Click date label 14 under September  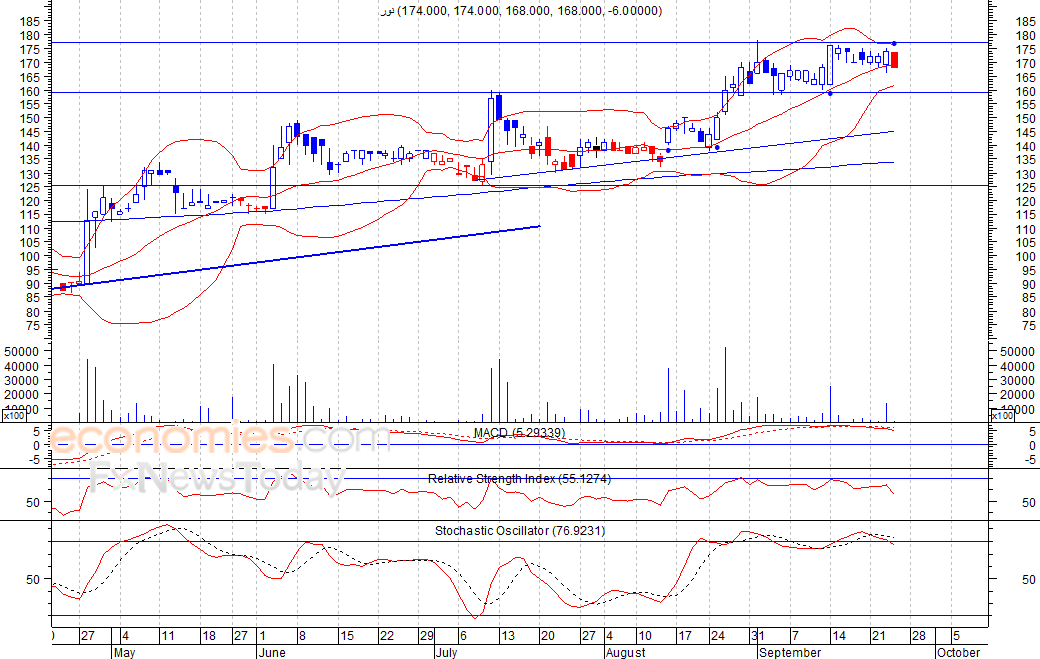coord(839,636)
